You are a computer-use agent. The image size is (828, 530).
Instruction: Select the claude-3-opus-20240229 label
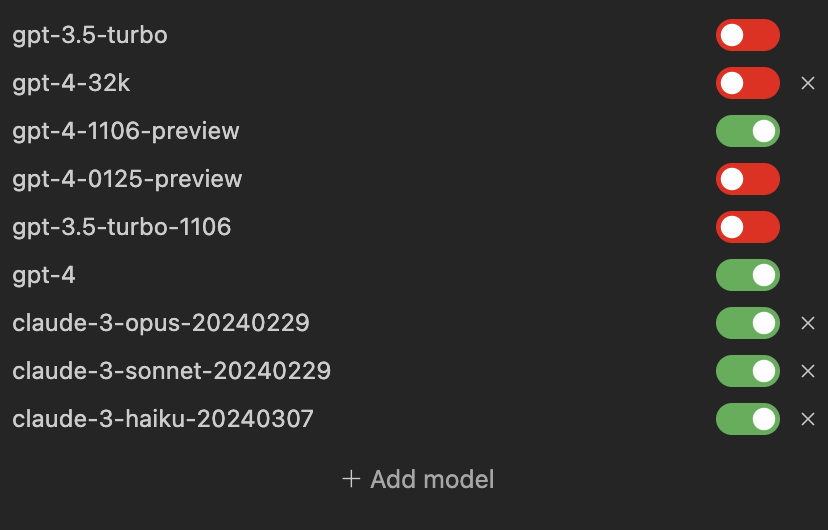pyautogui.click(x=161, y=323)
